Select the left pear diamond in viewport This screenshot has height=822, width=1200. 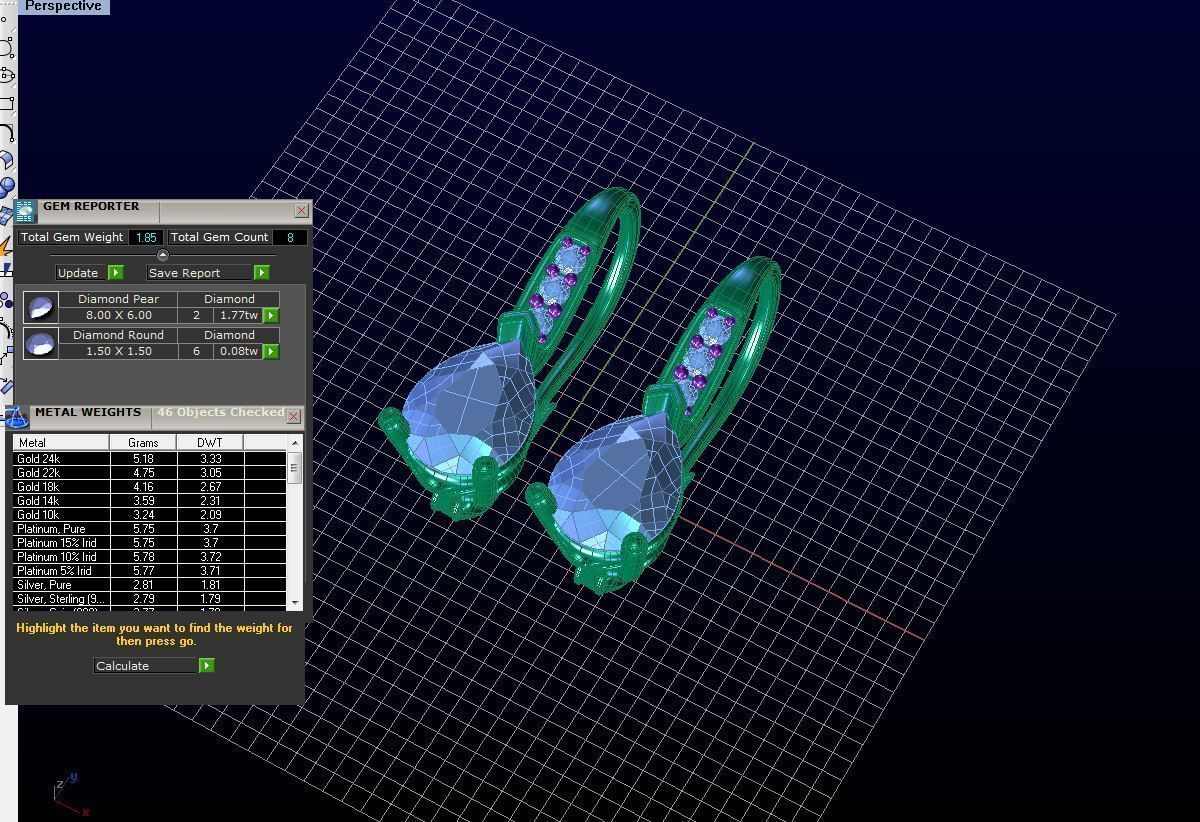(470, 405)
